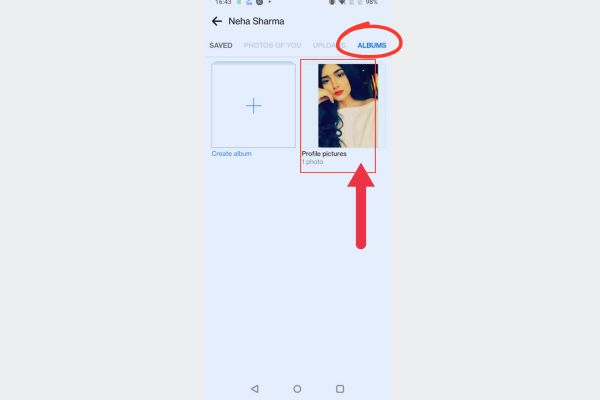Tap the green notification icon in status bar
Image resolution: width=600 pixels, height=400 pixels.
239,2
